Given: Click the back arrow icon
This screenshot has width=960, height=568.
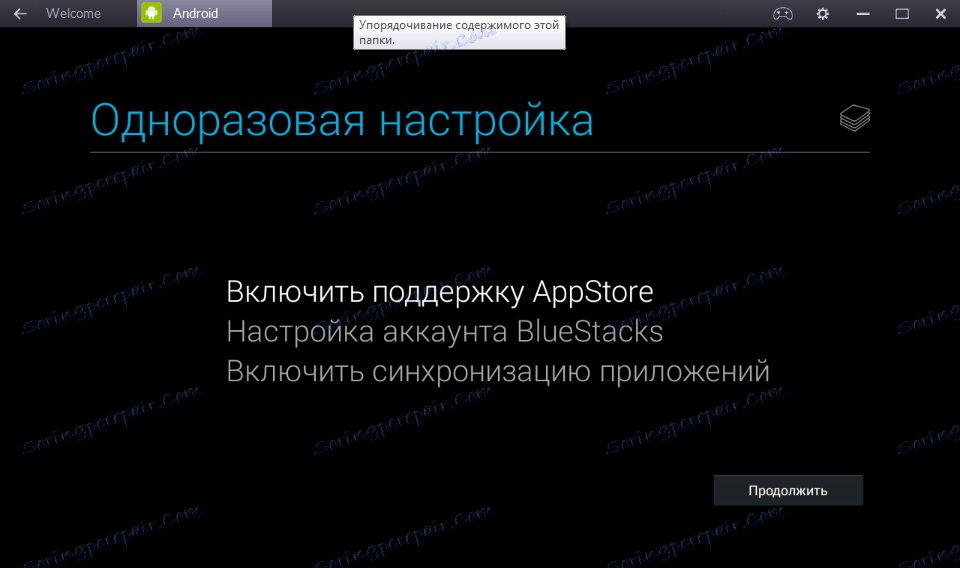Looking at the screenshot, I should [x=20, y=13].
